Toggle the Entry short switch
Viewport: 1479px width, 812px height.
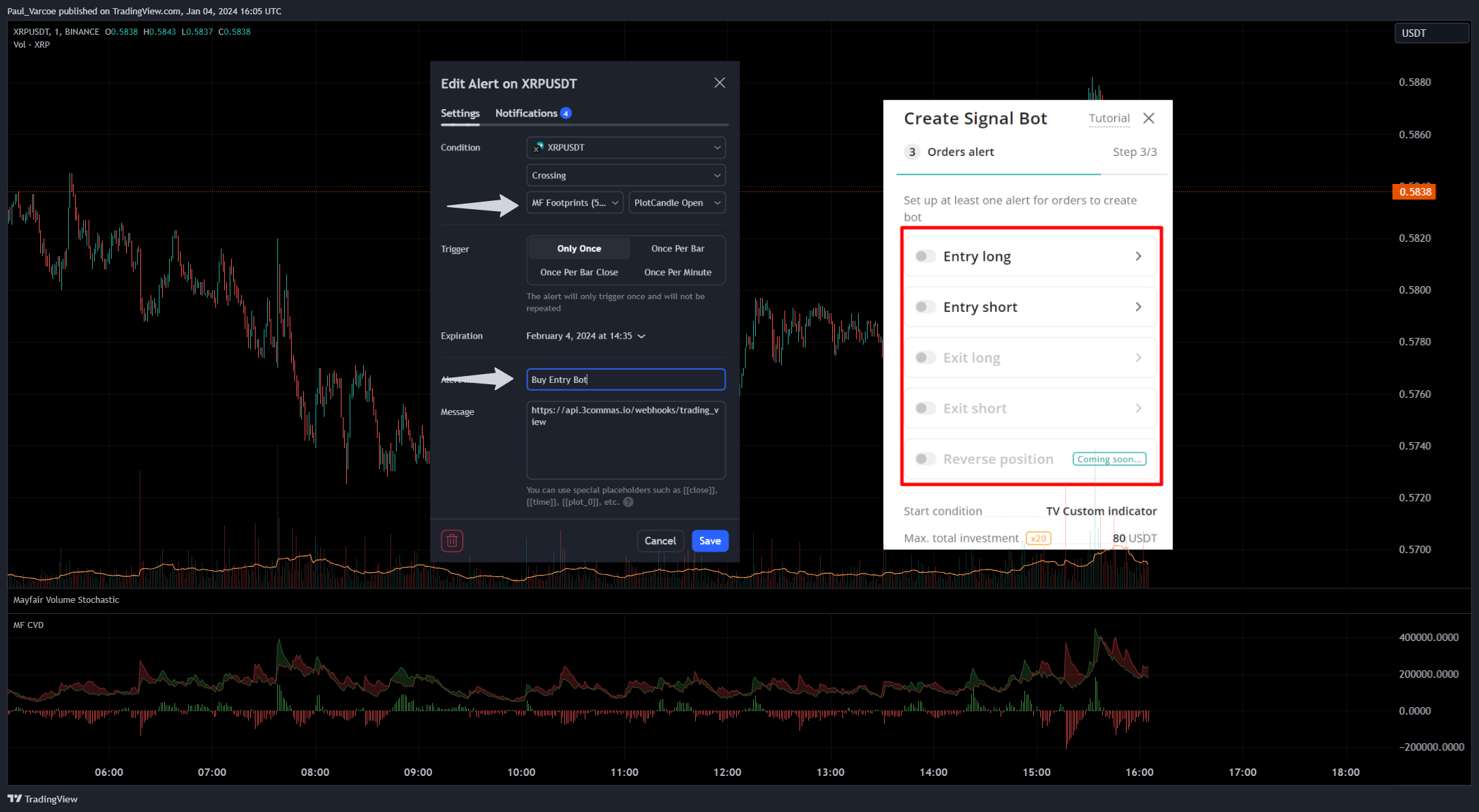coord(925,307)
